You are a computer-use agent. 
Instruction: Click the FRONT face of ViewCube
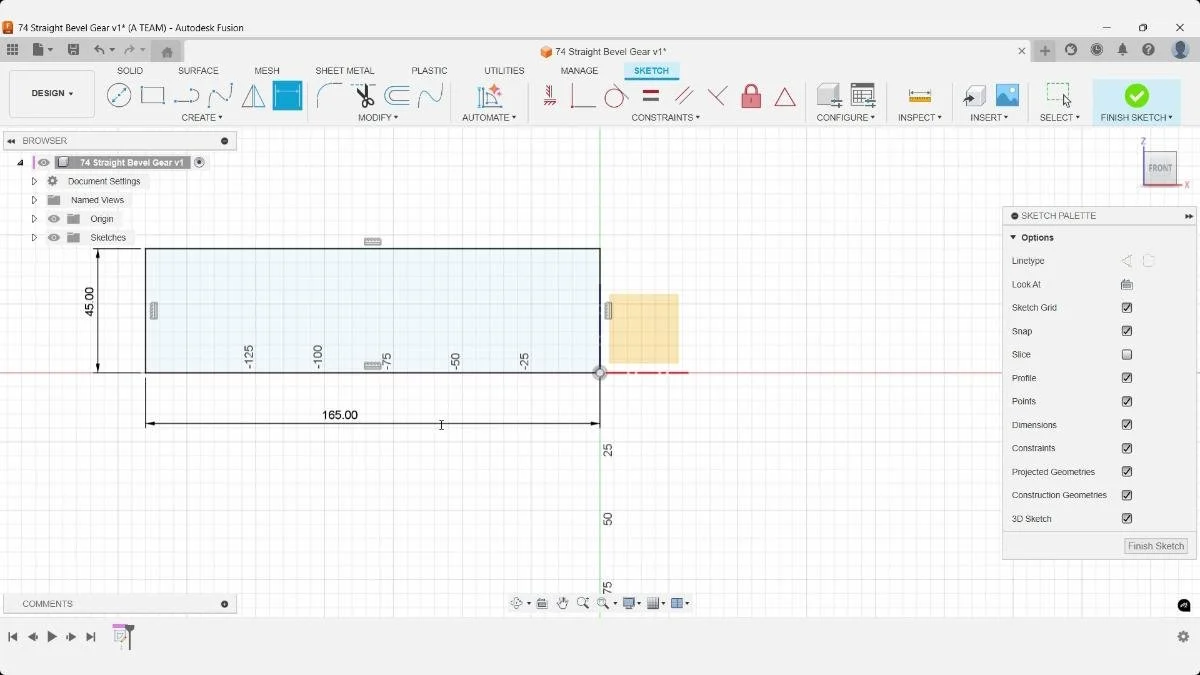tap(1160, 168)
